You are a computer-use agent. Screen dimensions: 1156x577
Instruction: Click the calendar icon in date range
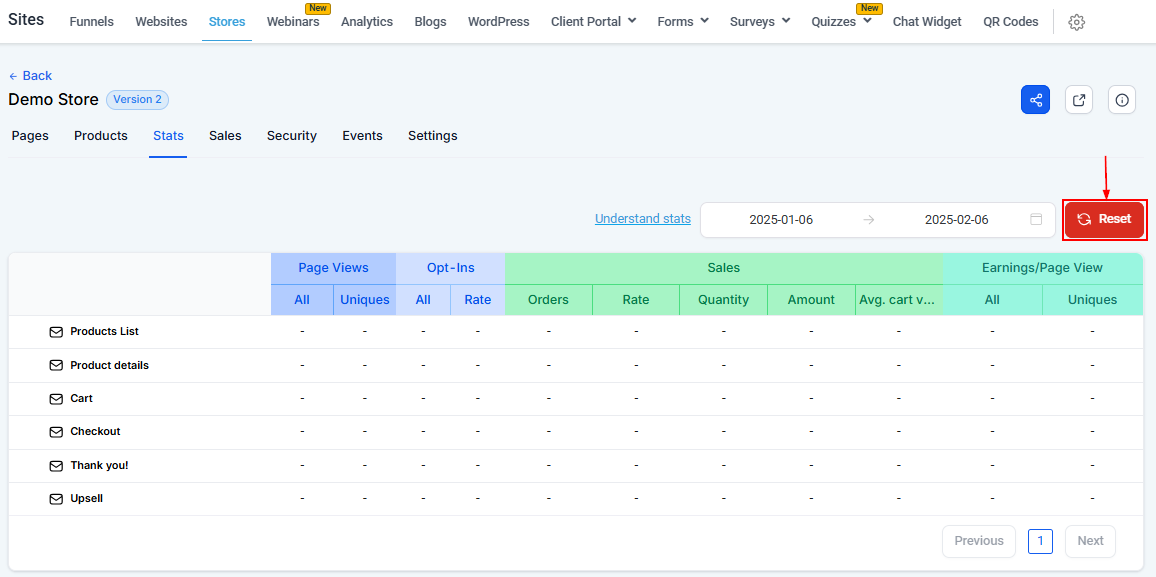pyautogui.click(x=1036, y=220)
